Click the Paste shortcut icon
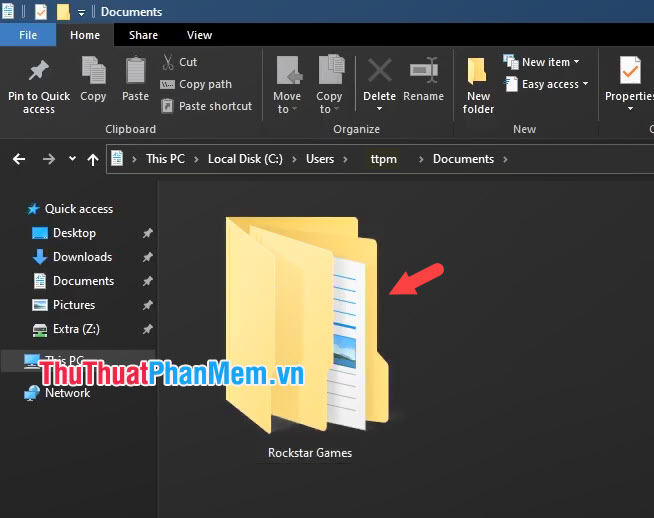The width and height of the screenshot is (654, 518). pyautogui.click(x=167, y=106)
